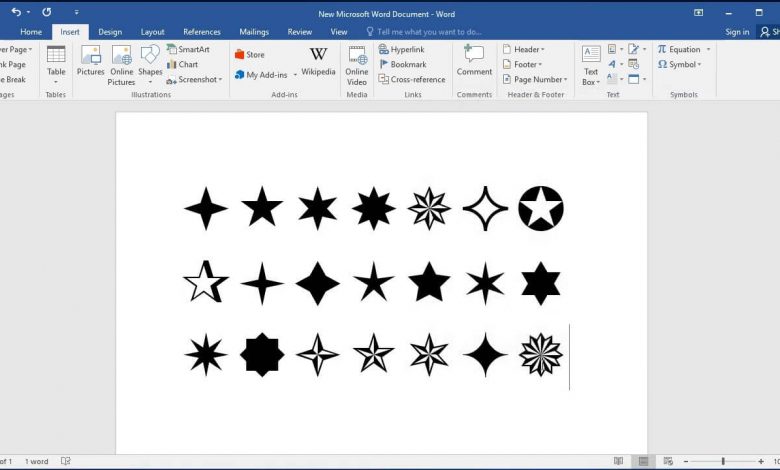Open the proofing status icon in status bar
The width and height of the screenshot is (780, 470).
(x=66, y=461)
